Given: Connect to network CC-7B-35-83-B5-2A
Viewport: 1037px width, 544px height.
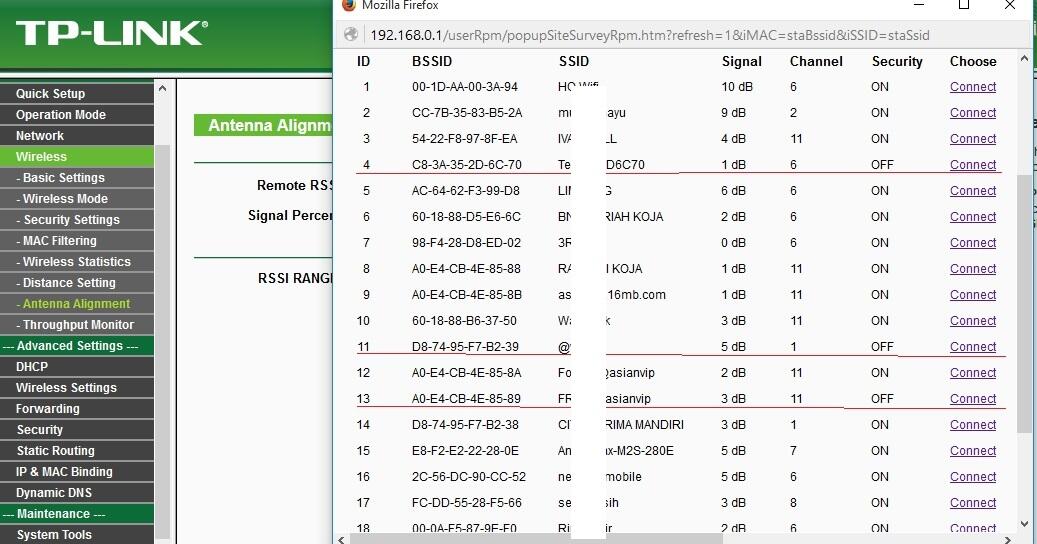Looking at the screenshot, I should (973, 113).
